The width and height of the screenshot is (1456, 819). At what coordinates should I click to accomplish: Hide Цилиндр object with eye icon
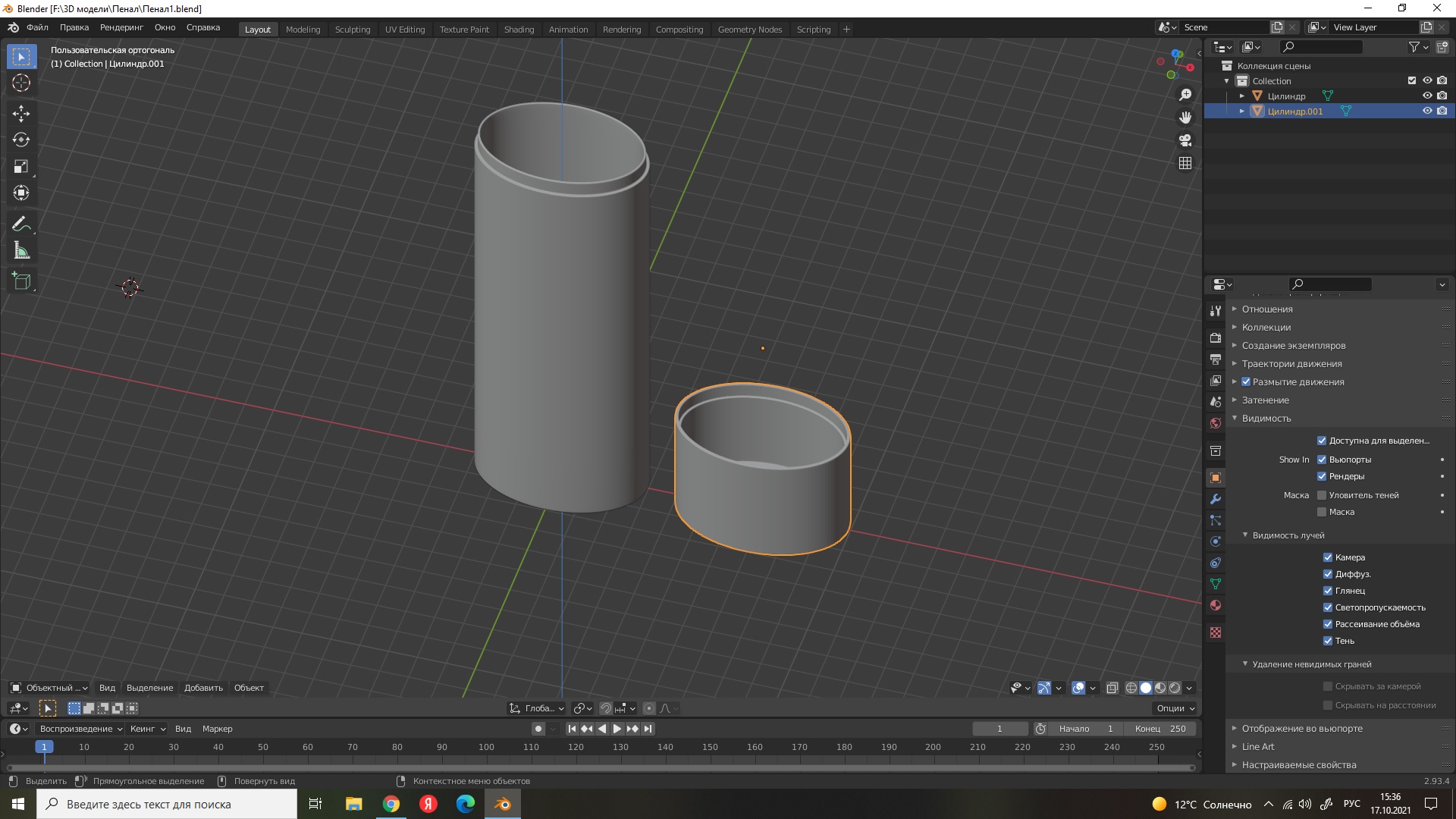(1426, 96)
